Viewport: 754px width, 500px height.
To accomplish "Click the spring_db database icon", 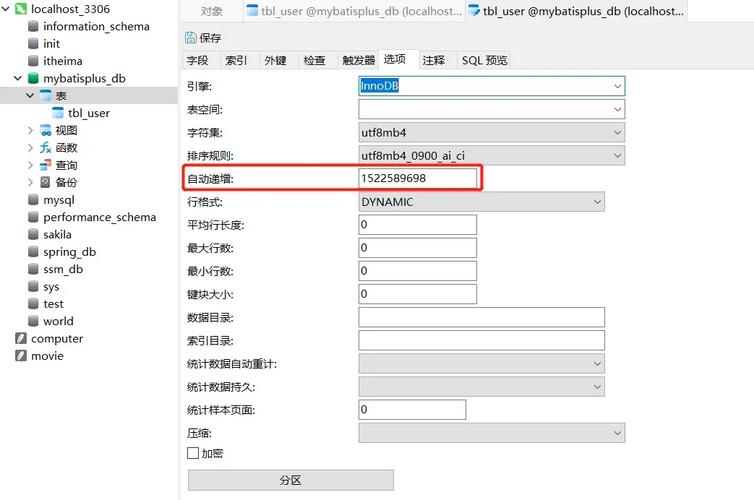I will point(33,251).
